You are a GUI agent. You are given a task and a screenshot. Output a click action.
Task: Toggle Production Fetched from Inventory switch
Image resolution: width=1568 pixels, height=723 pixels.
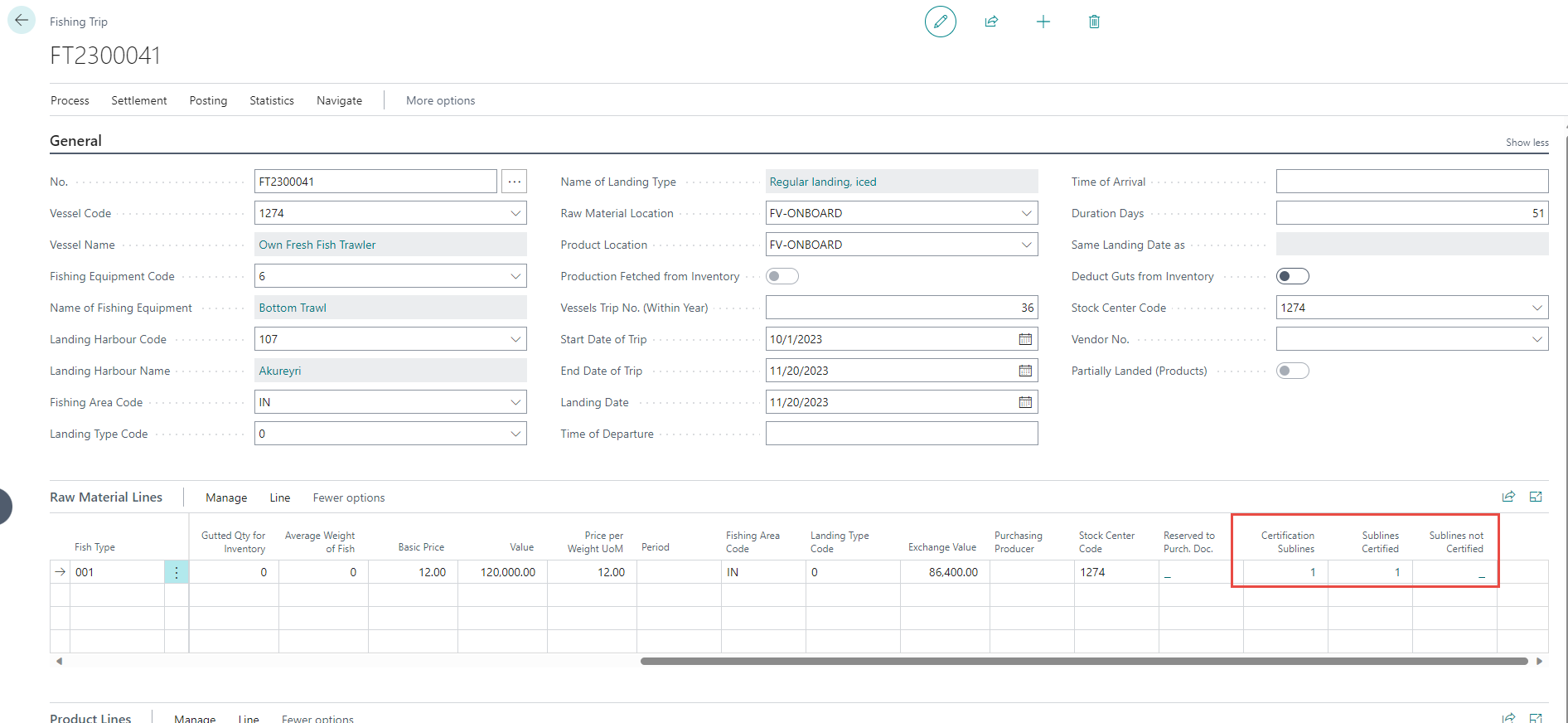click(782, 276)
